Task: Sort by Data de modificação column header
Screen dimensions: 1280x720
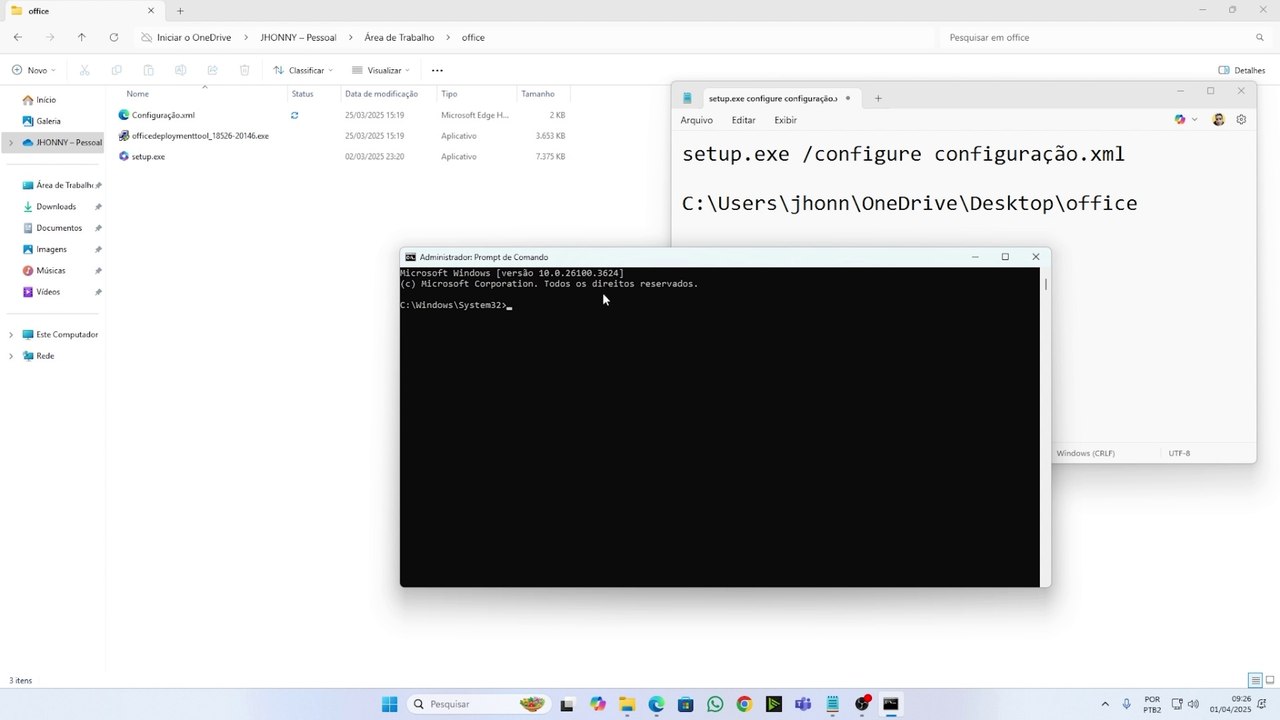Action: coord(381,93)
